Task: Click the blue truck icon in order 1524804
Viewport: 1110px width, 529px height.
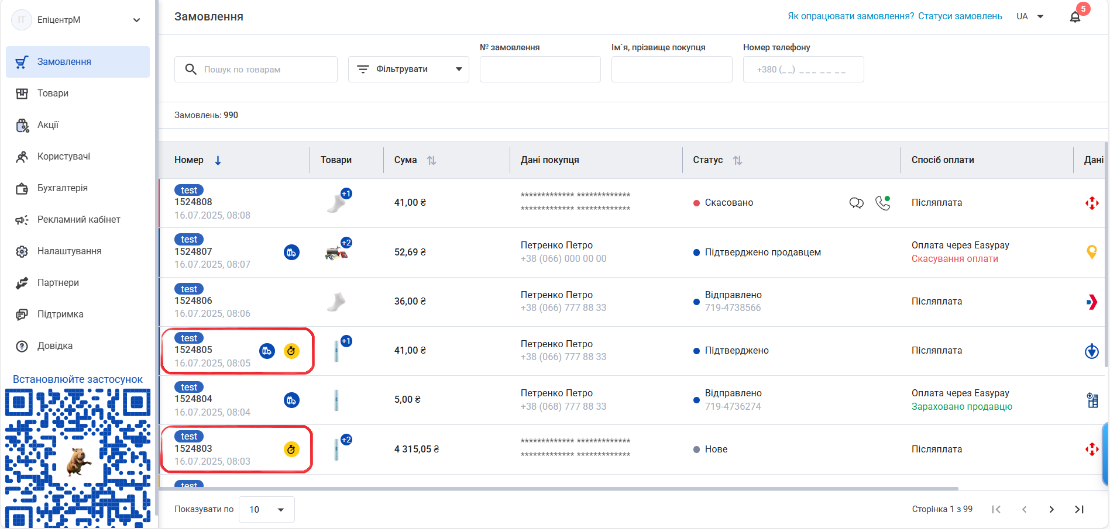Action: (x=292, y=400)
